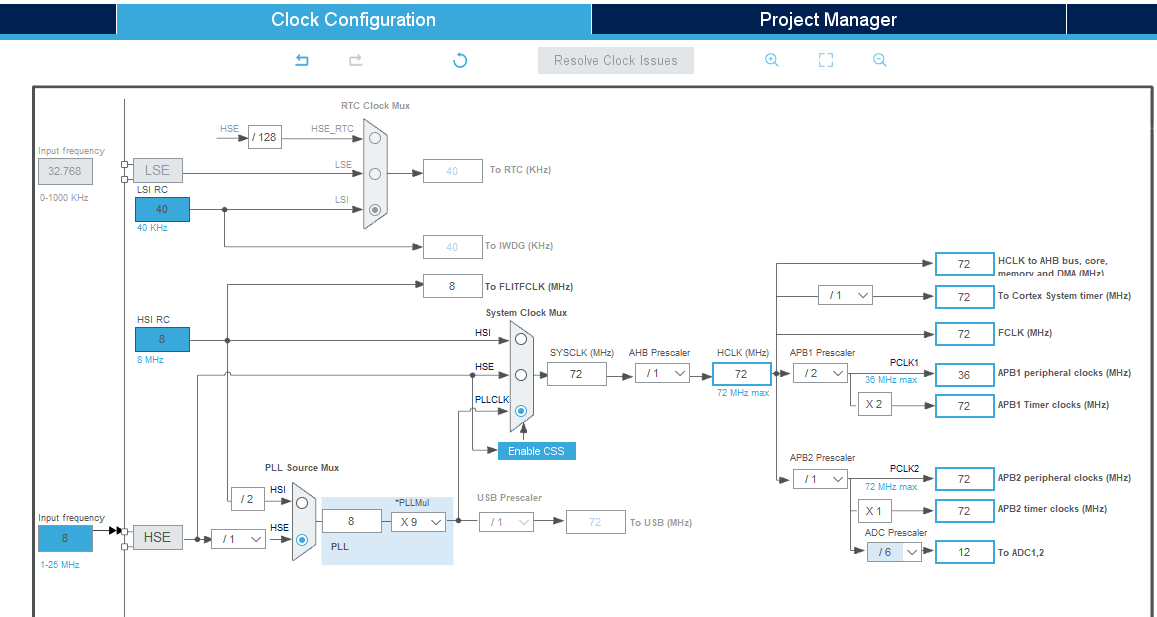This screenshot has height=617, width=1157.
Task: Select LSI in RTC Clock Mux
Action: pyautogui.click(x=375, y=210)
